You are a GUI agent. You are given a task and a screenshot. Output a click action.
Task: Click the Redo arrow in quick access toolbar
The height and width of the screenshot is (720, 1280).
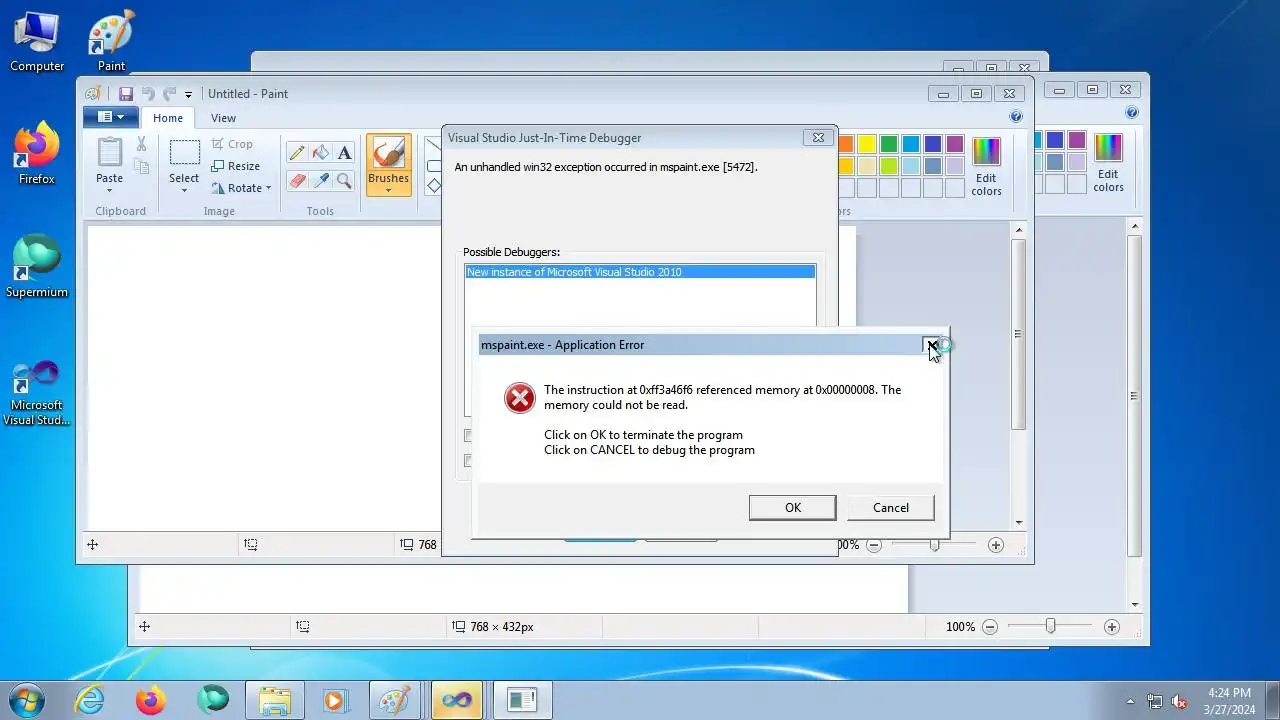(x=170, y=94)
